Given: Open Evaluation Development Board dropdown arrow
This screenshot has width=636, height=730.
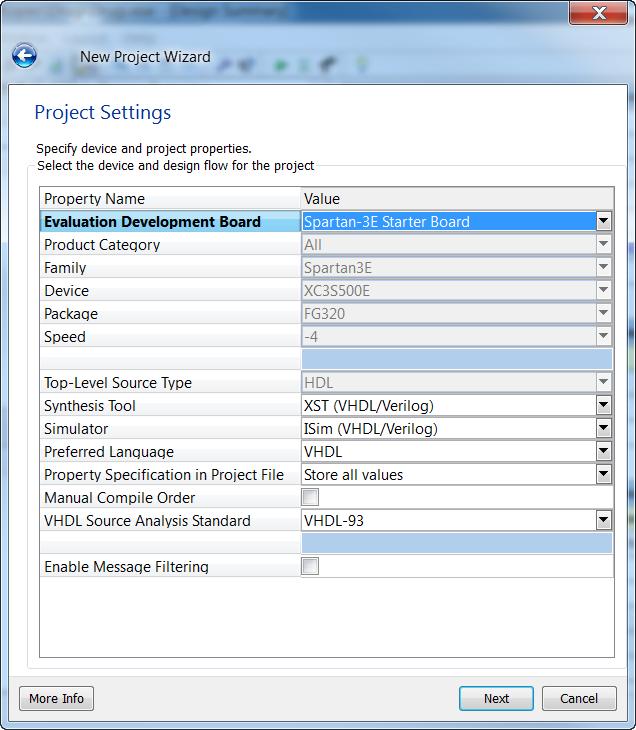Looking at the screenshot, I should (x=603, y=221).
